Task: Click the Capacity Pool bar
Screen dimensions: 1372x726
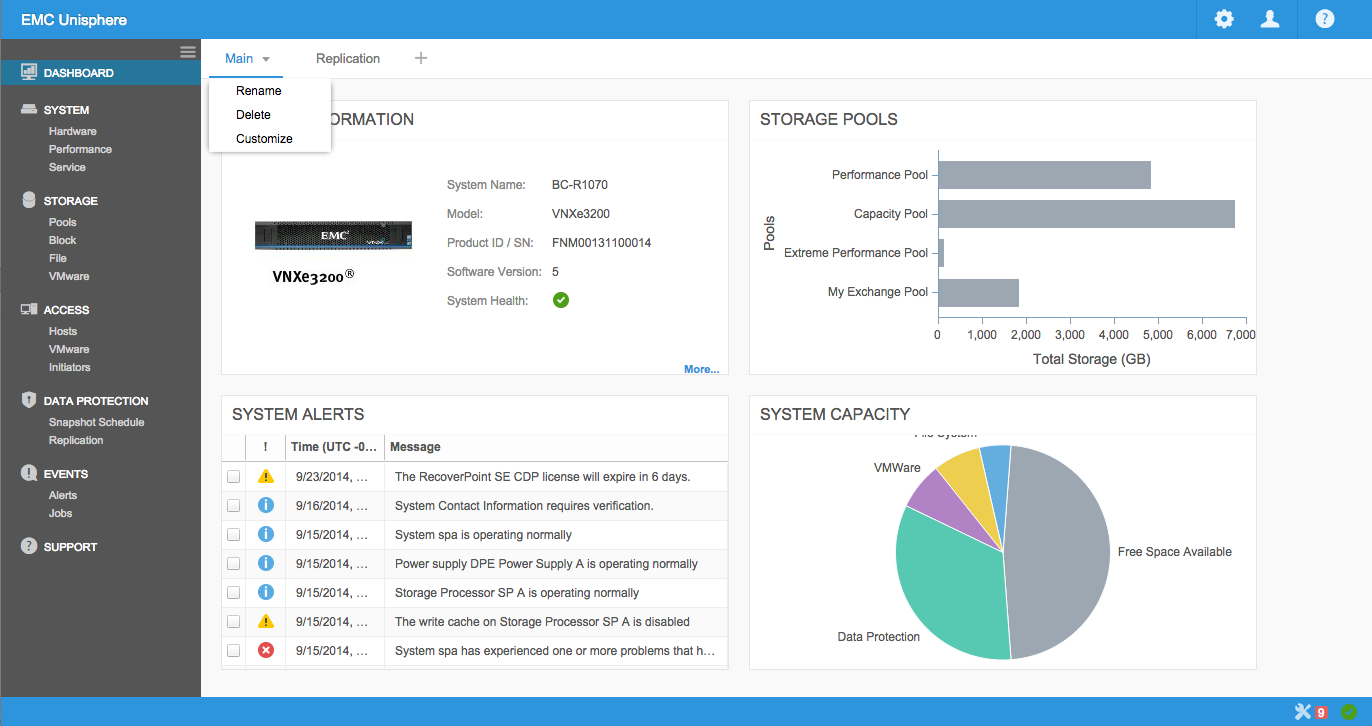Action: [x=1086, y=214]
